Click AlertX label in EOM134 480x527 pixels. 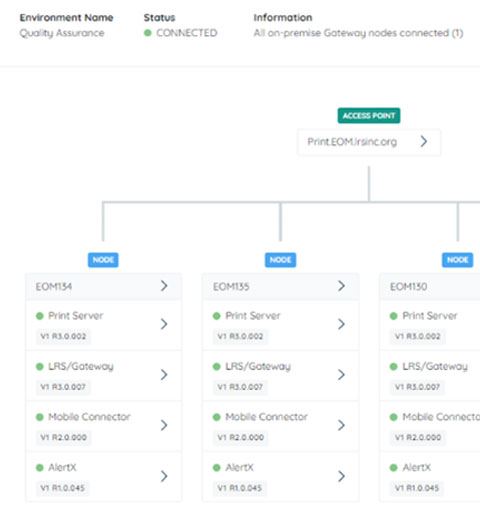pyautogui.click(x=62, y=468)
